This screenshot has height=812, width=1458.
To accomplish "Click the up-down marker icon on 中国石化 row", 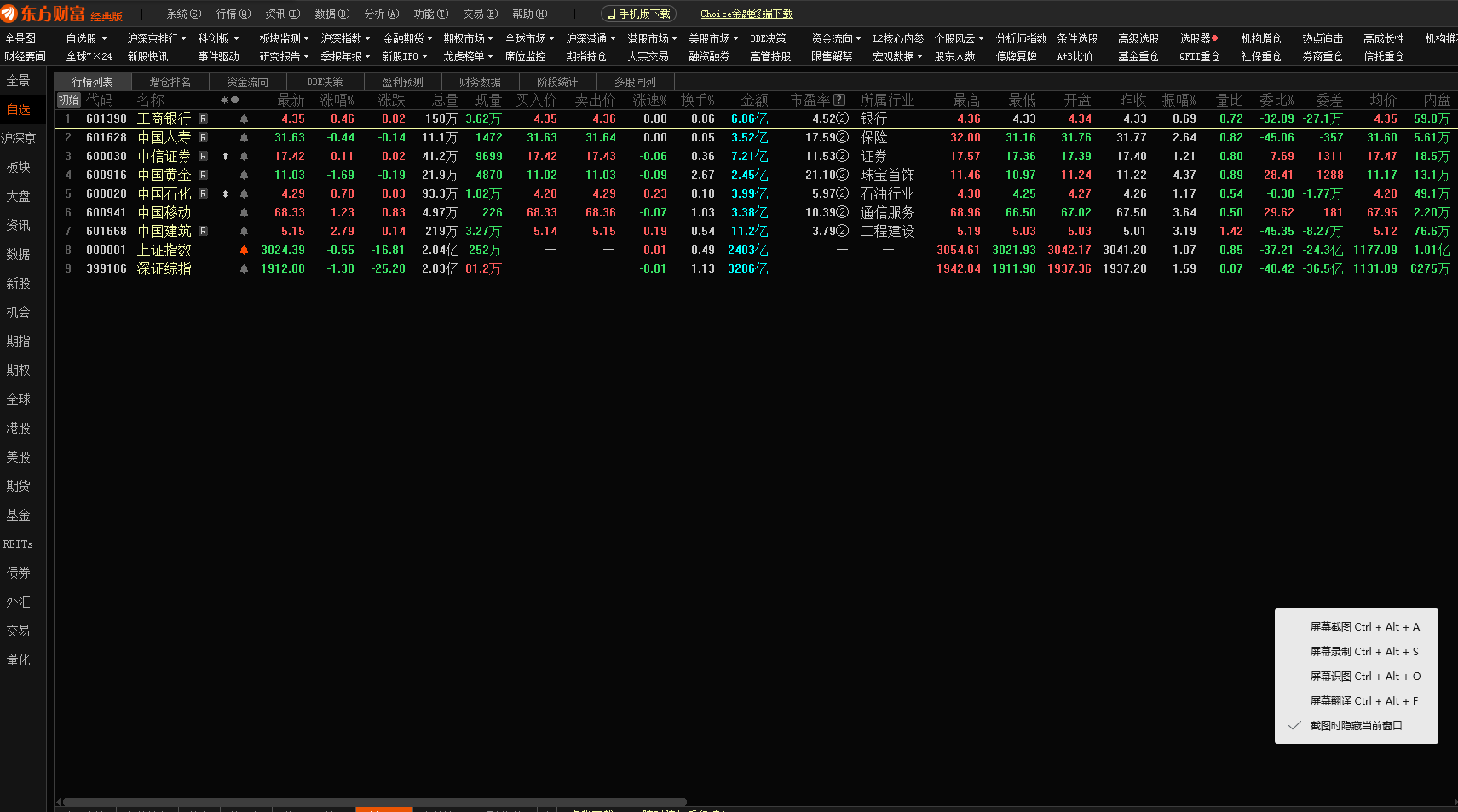I will coord(225,194).
